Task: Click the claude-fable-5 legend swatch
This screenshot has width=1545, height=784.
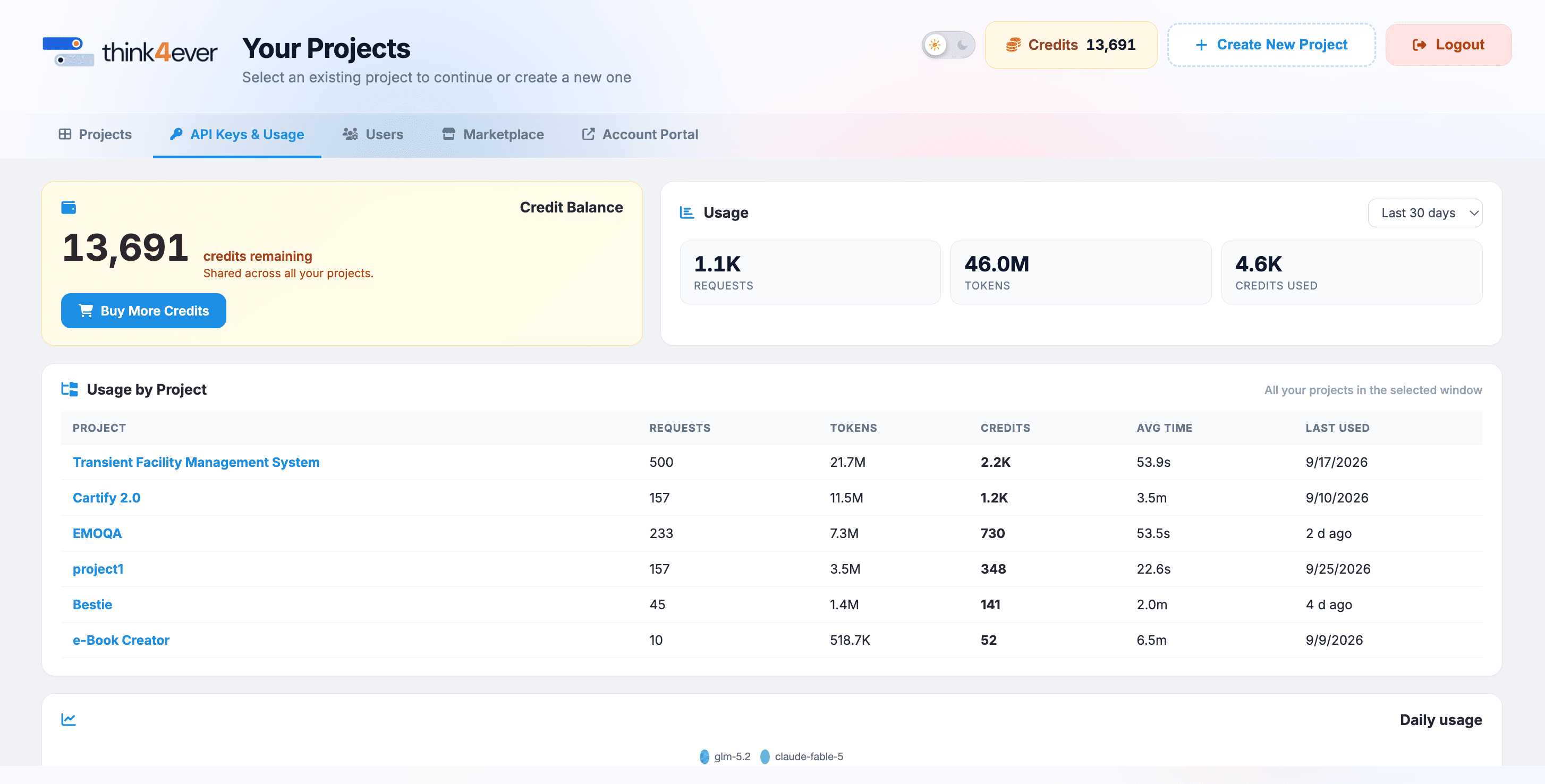Action: pos(765,756)
